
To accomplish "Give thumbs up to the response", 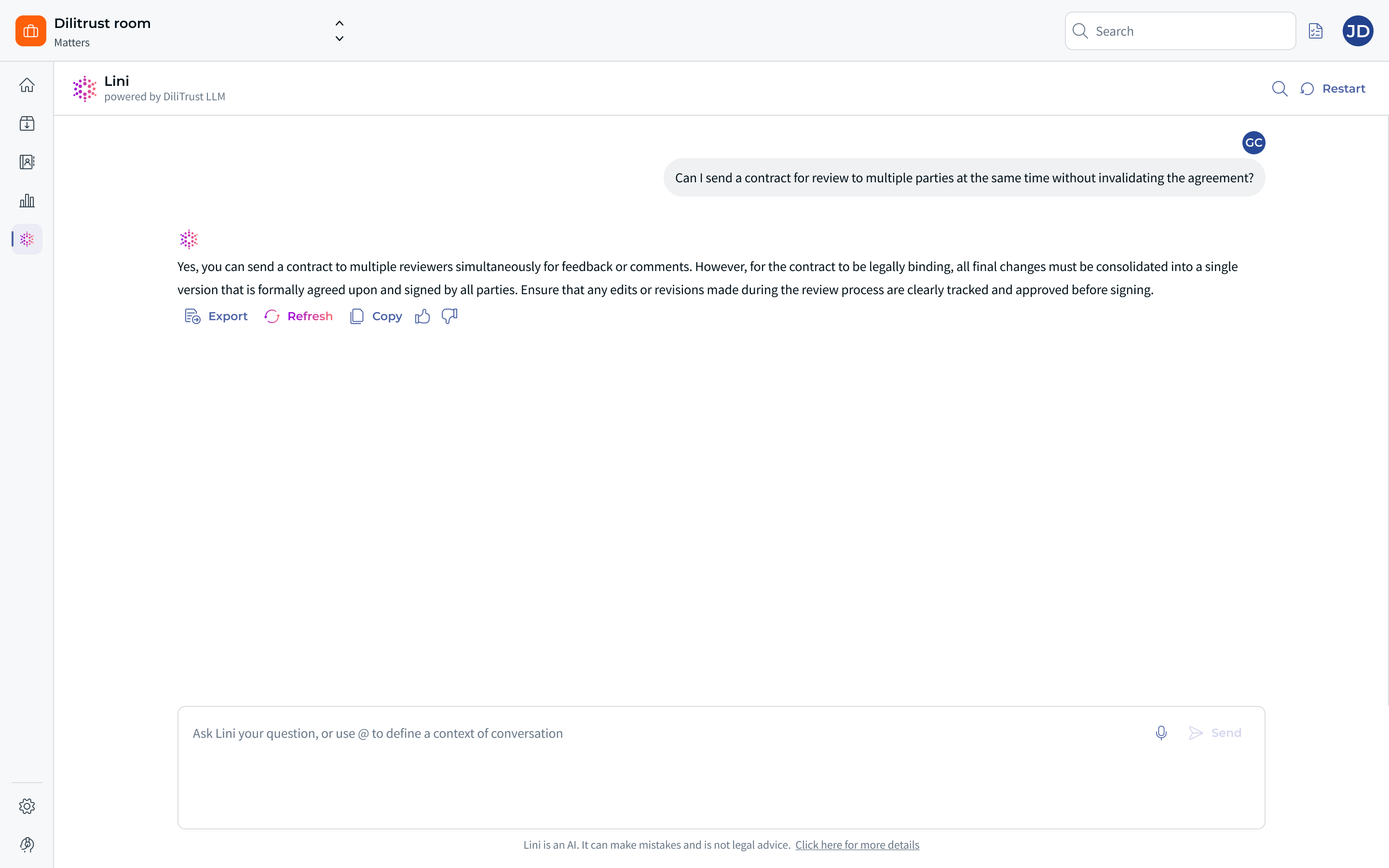I will [x=422, y=316].
